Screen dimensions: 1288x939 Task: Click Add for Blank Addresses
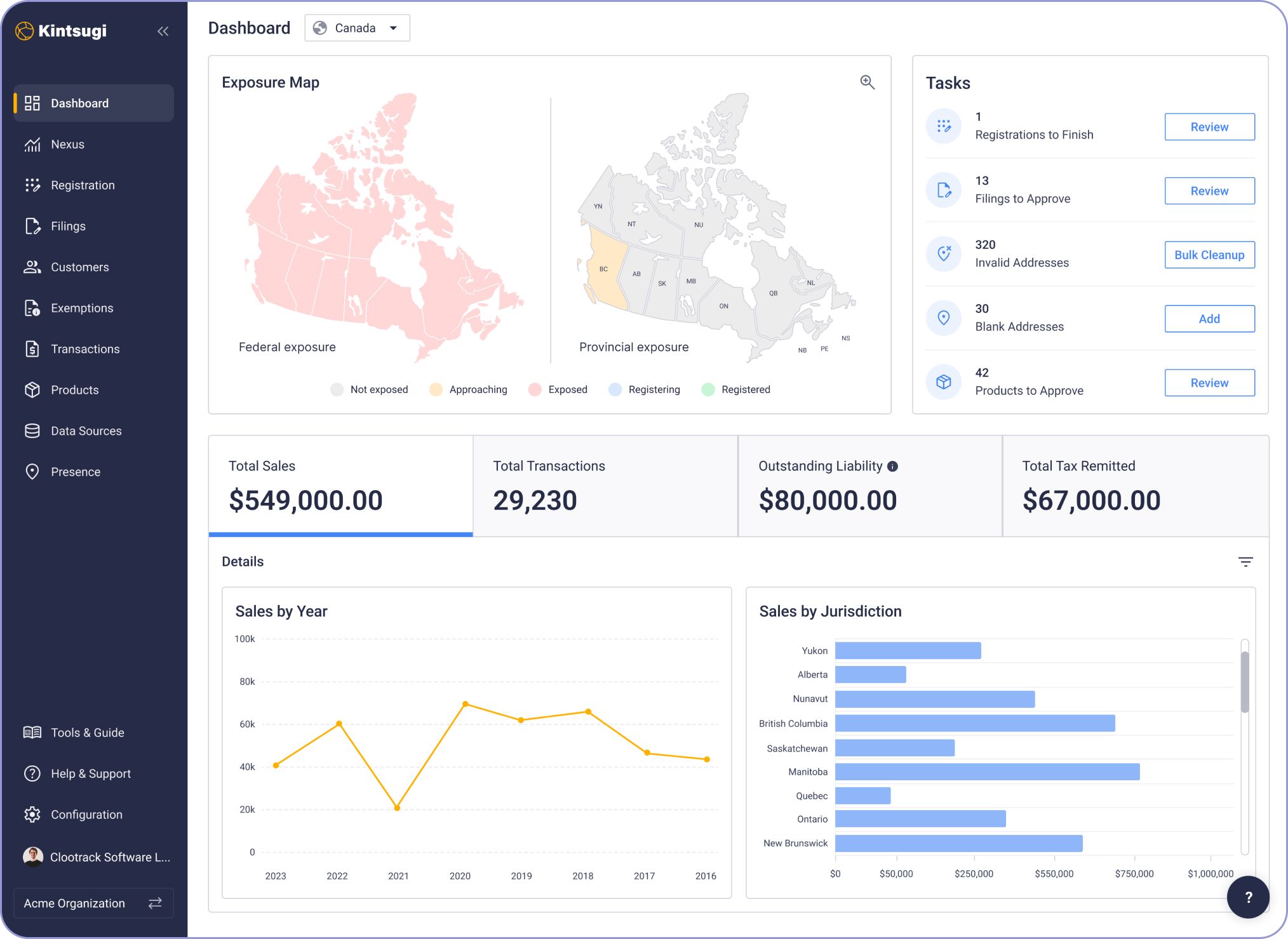tap(1209, 319)
